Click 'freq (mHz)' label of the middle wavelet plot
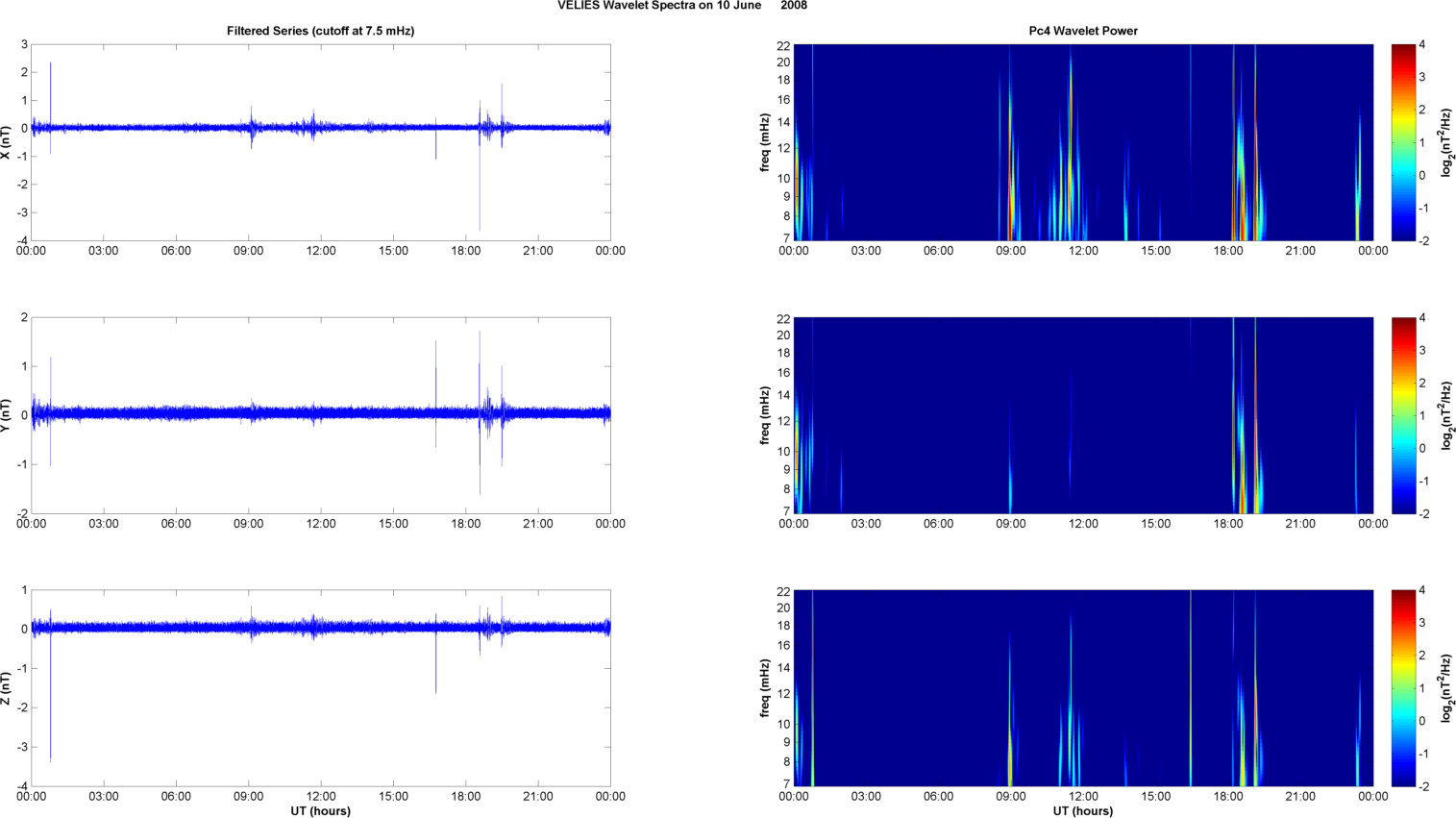This screenshot has width=1456, height=818. pyautogui.click(x=765, y=415)
